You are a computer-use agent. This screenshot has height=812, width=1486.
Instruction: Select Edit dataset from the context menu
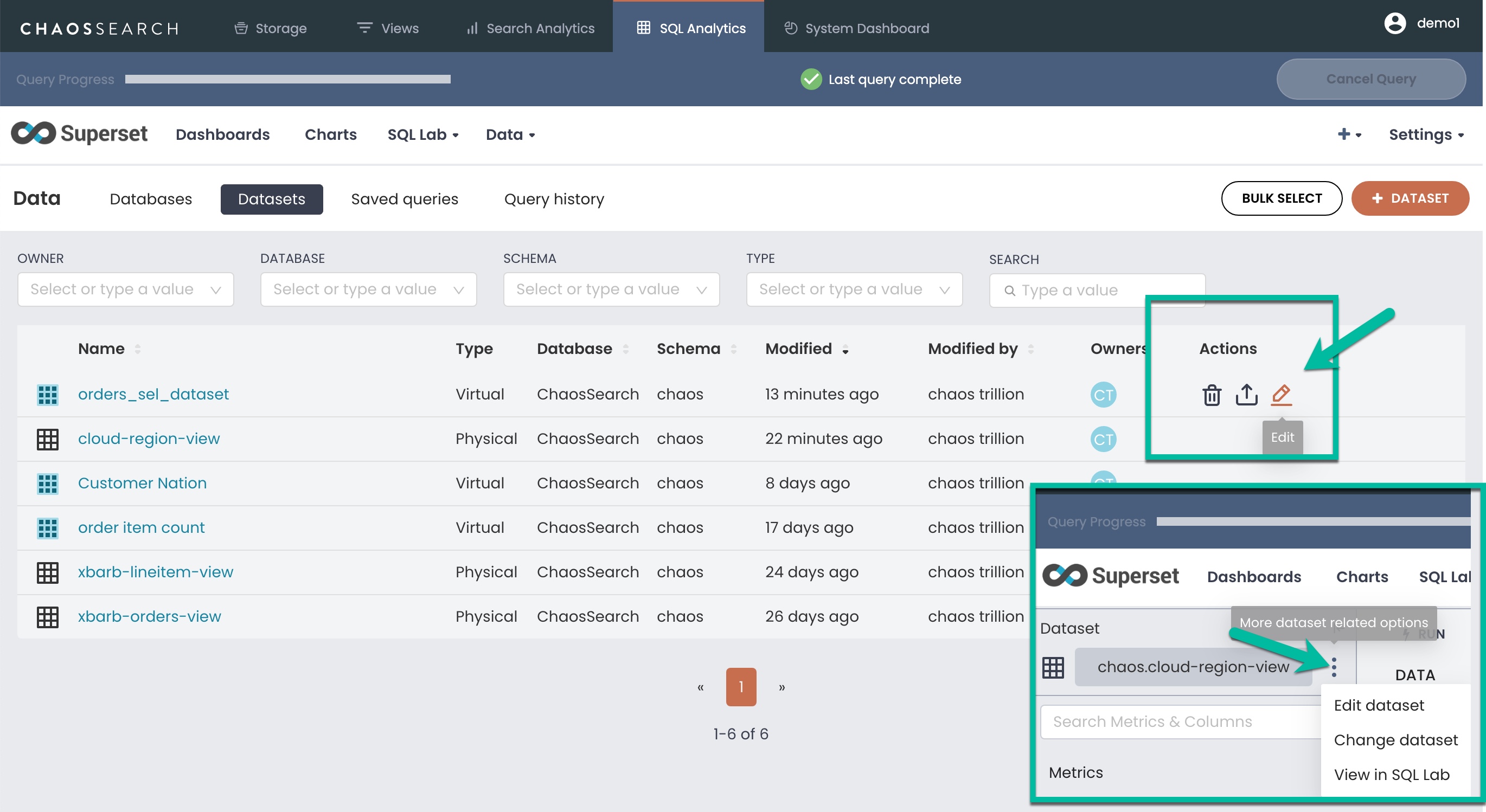coord(1379,705)
